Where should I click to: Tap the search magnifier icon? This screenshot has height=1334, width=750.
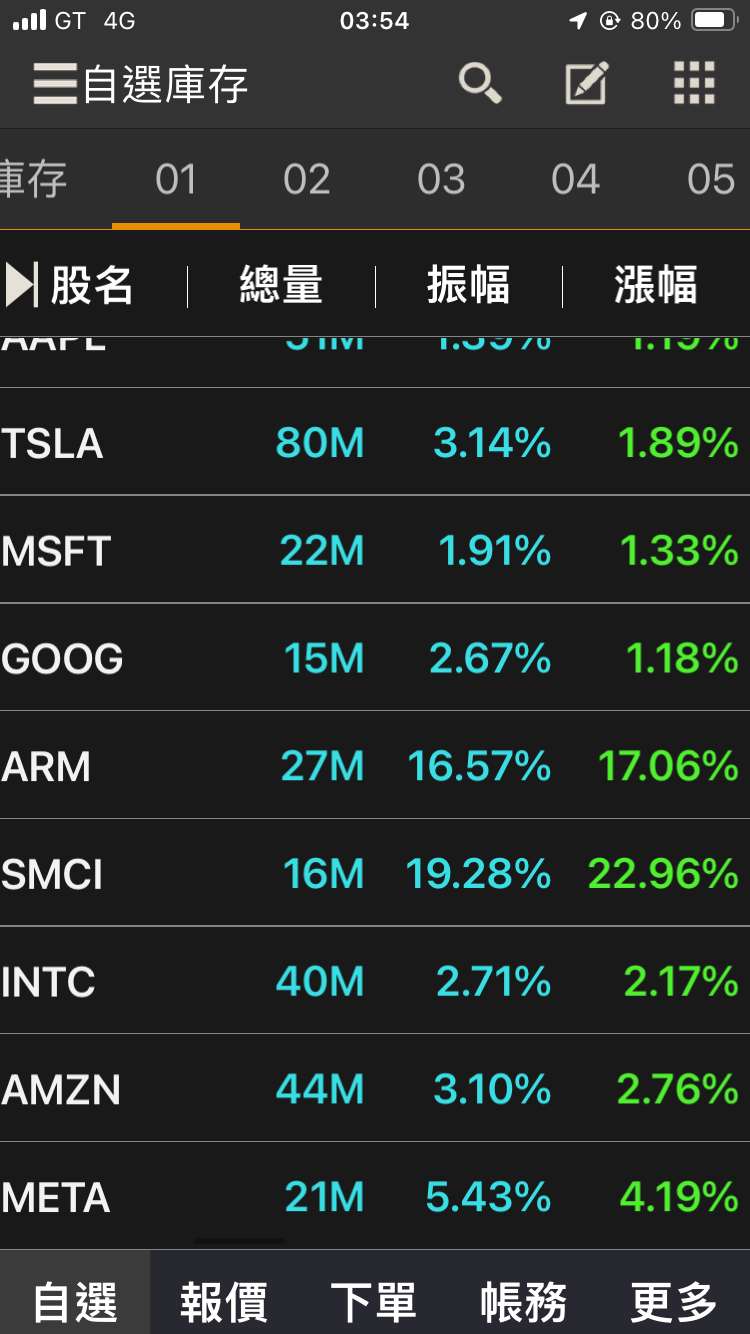point(480,84)
